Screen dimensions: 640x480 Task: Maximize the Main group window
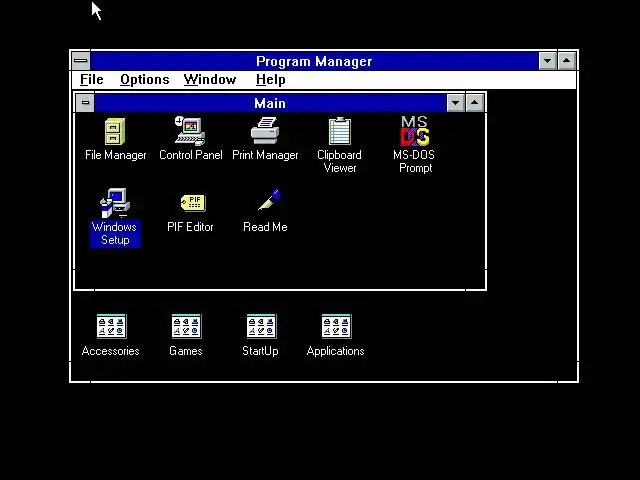coord(474,103)
